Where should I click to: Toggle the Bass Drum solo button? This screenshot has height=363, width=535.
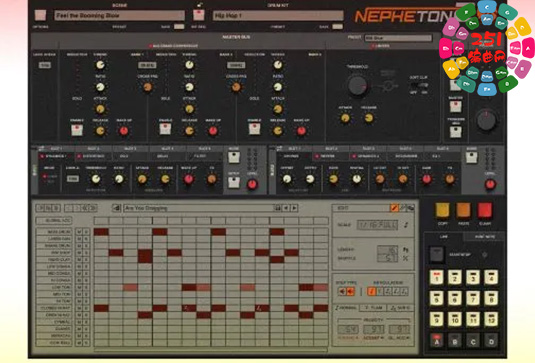click(x=86, y=232)
